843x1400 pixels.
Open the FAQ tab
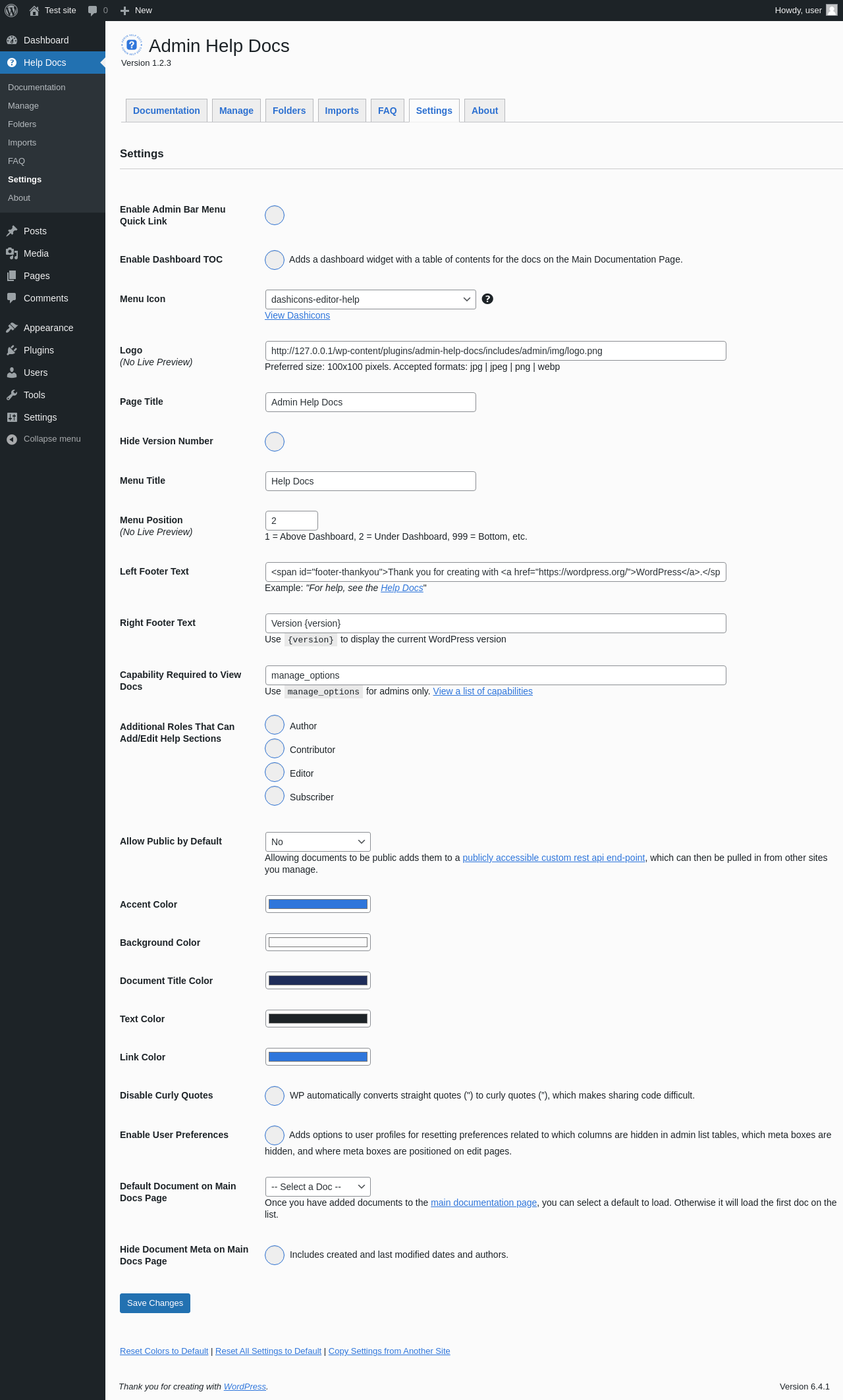pos(387,111)
